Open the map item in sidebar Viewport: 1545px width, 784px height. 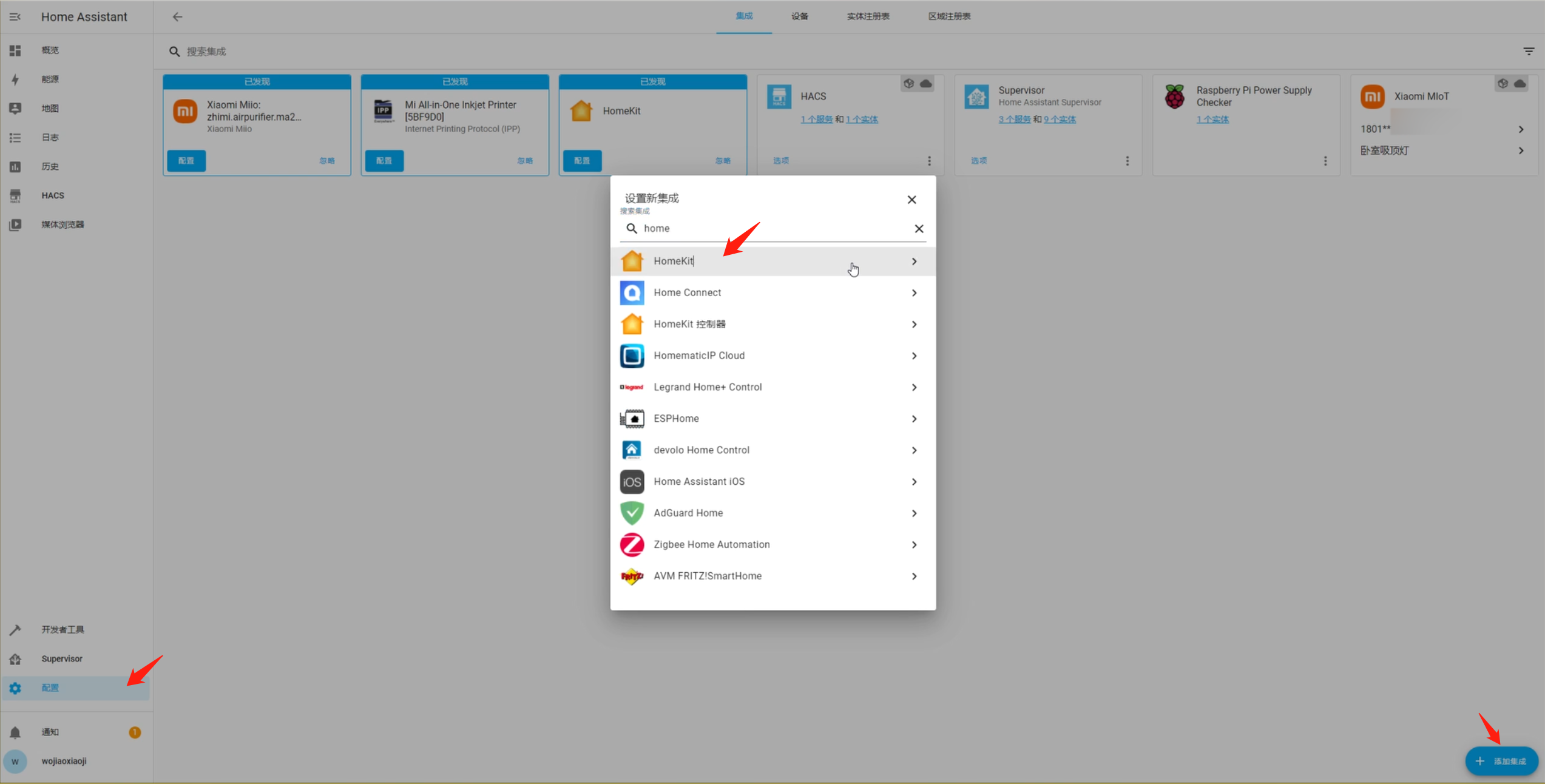pos(76,109)
